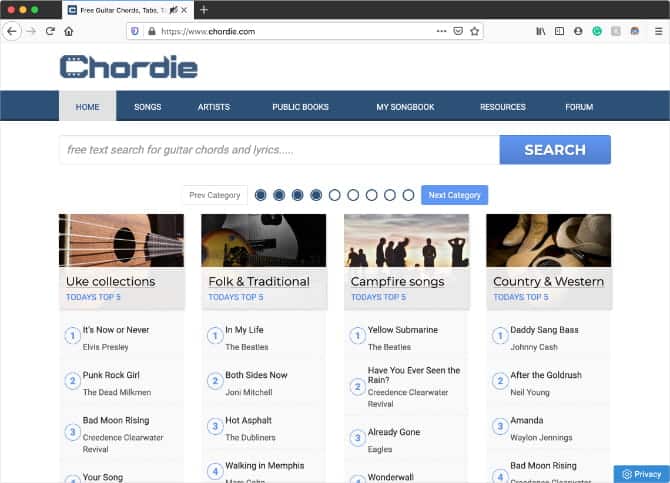Image resolution: width=670 pixels, height=483 pixels.
Task: Open the Folk & Traditional heading link
Action: click(259, 281)
